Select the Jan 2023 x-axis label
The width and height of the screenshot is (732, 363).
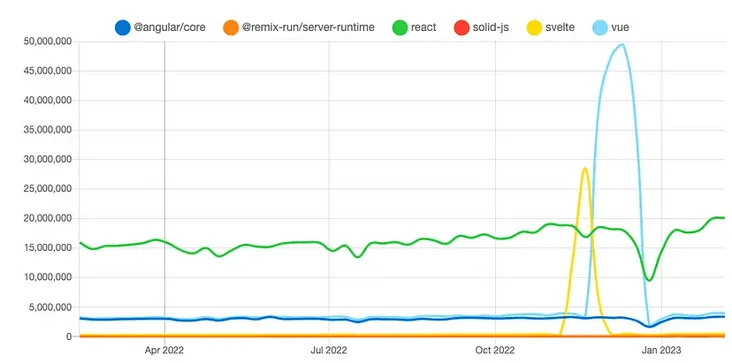pyautogui.click(x=661, y=350)
